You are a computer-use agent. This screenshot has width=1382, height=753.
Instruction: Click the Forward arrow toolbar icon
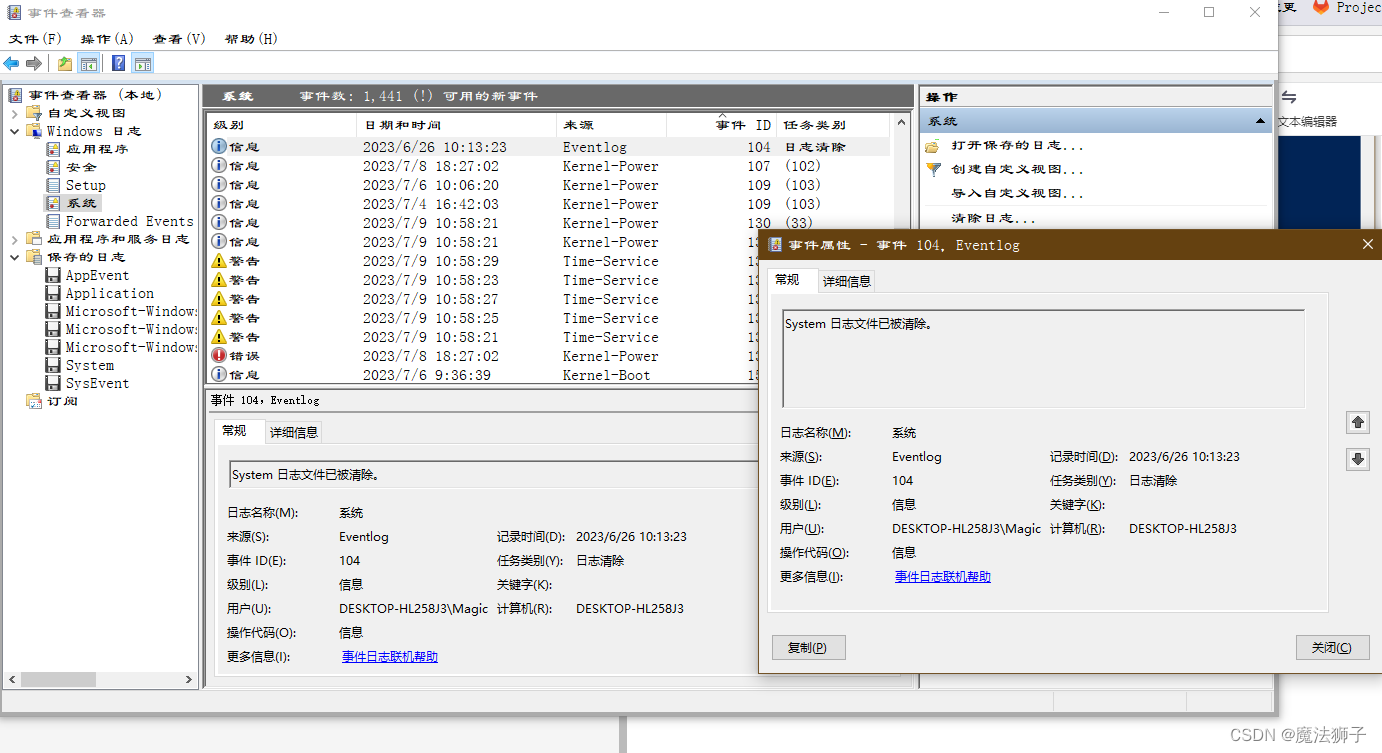tap(35, 64)
